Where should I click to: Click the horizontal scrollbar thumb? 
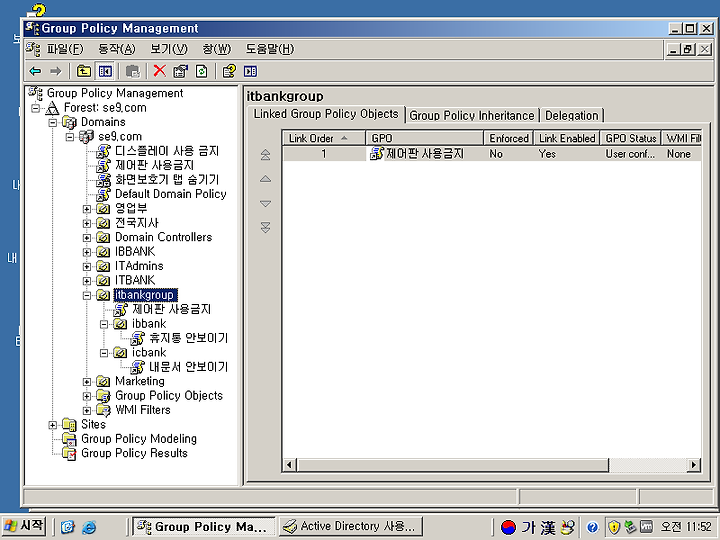point(452,465)
